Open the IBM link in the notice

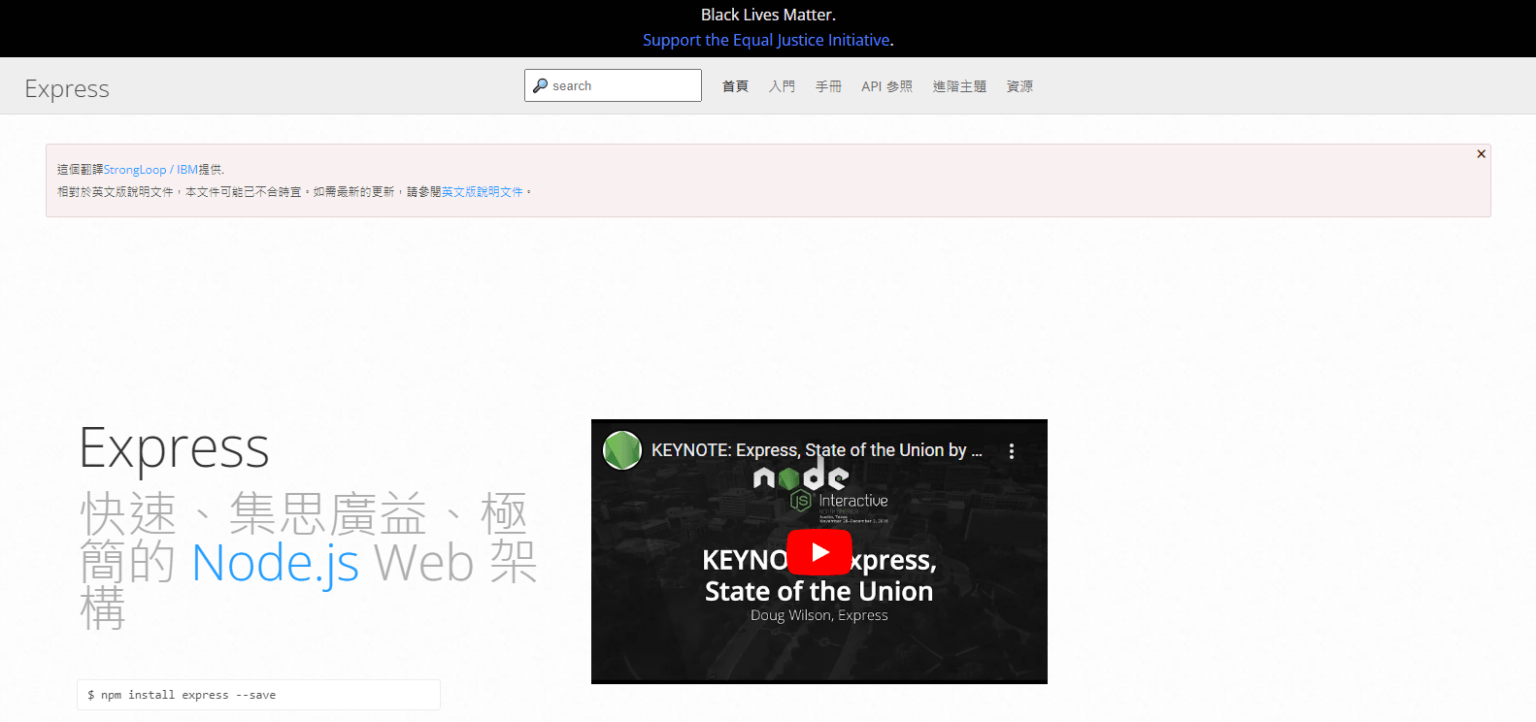click(x=186, y=169)
